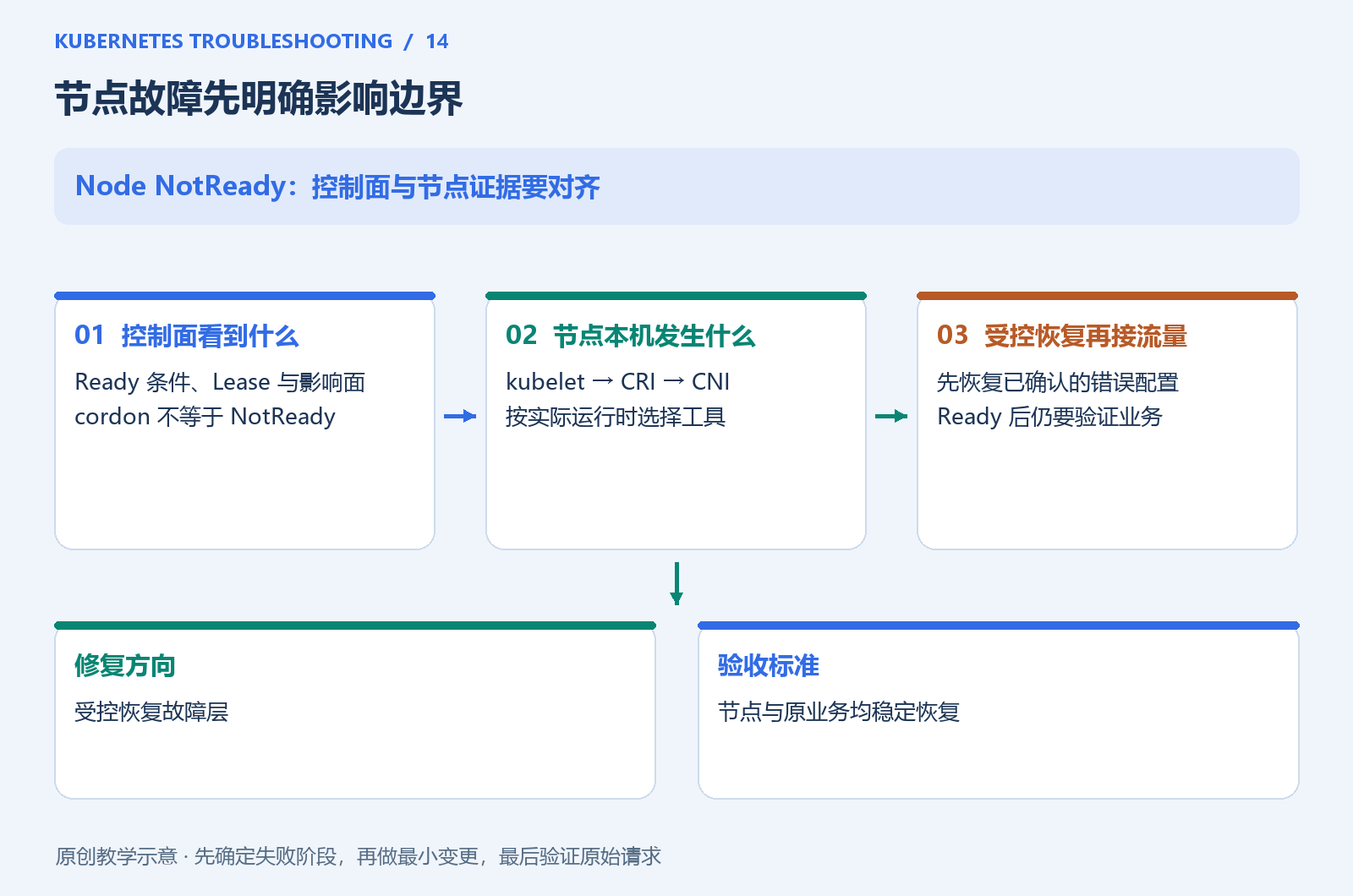1353x896 pixels.
Task: Click the card heading '01 控制面看到什么'
Action: pos(187,336)
